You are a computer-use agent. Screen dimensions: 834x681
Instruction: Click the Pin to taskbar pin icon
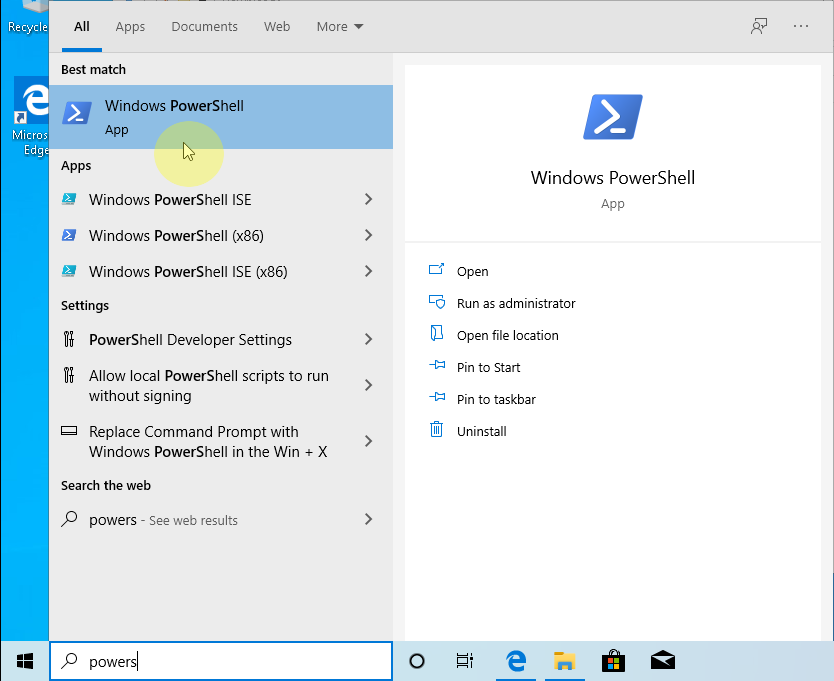click(437, 397)
